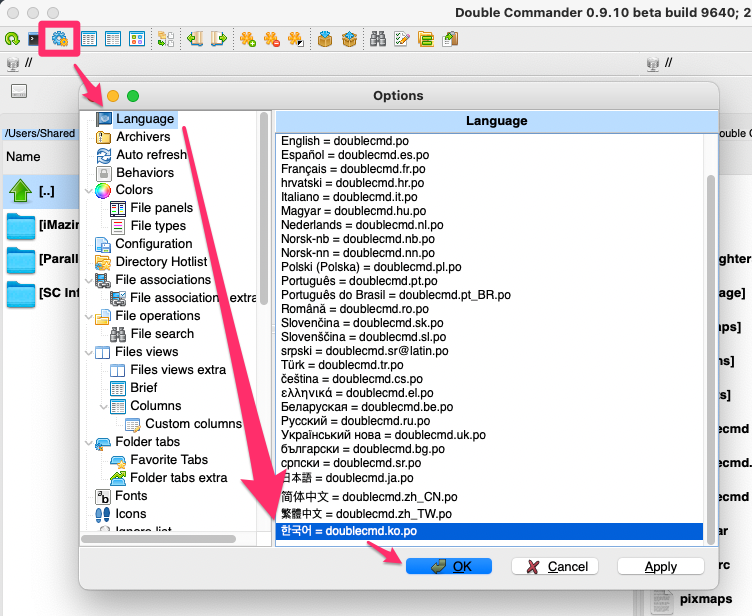
Task: Click language list vertical scrollbar
Action: 711,360
